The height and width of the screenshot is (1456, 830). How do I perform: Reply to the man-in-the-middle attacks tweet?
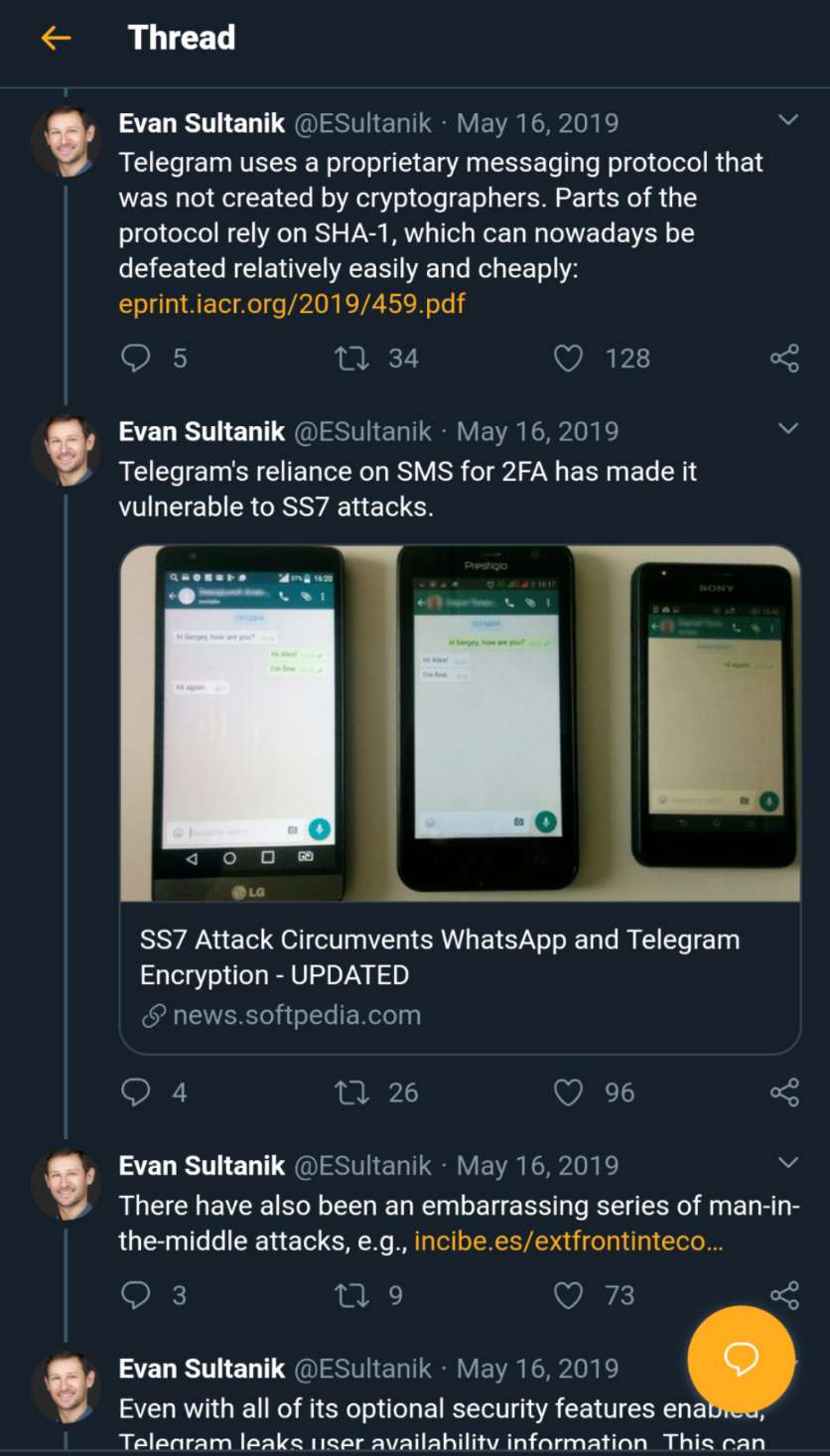[136, 1296]
